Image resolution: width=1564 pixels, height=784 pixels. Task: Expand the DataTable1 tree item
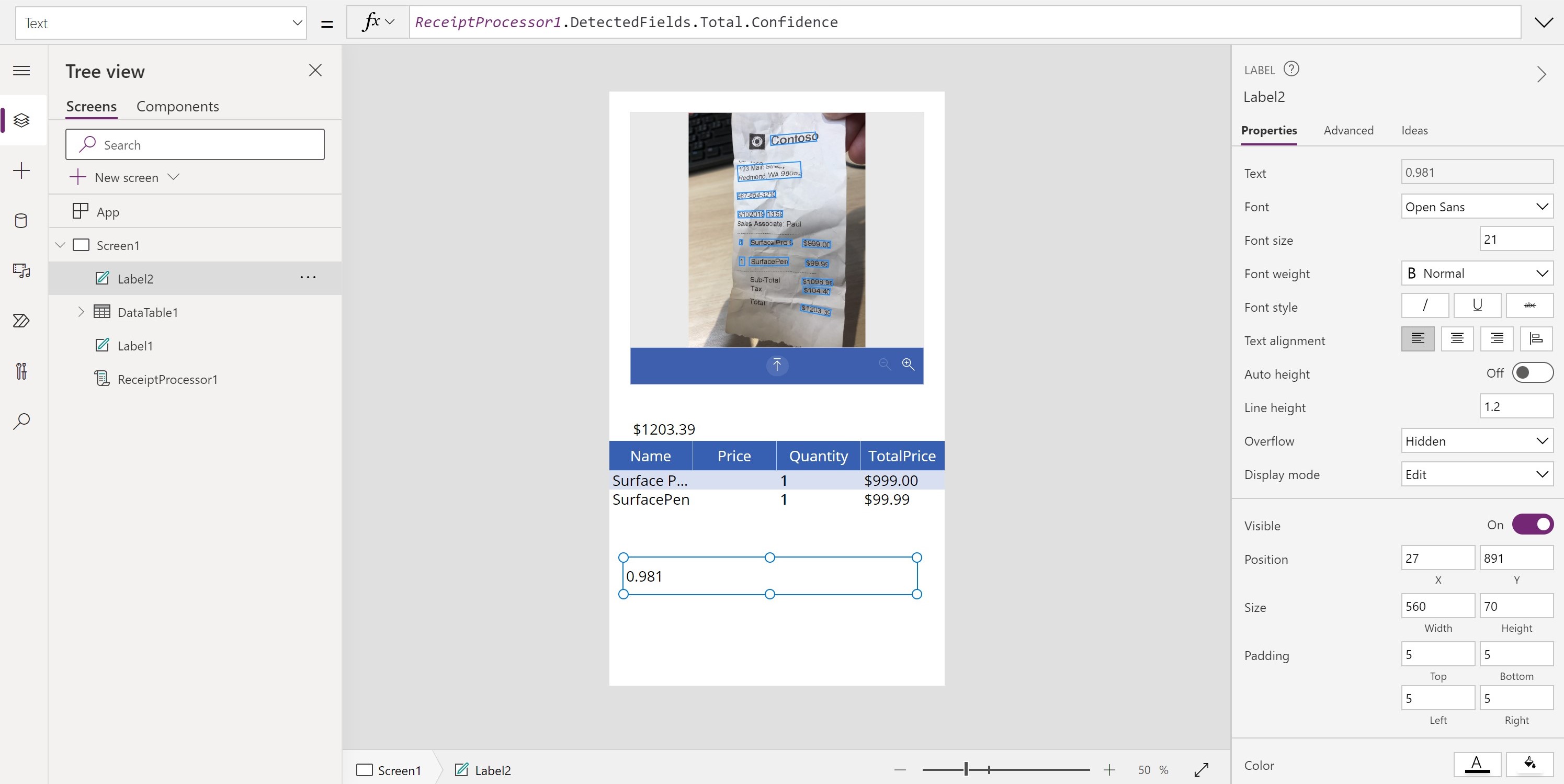point(82,312)
